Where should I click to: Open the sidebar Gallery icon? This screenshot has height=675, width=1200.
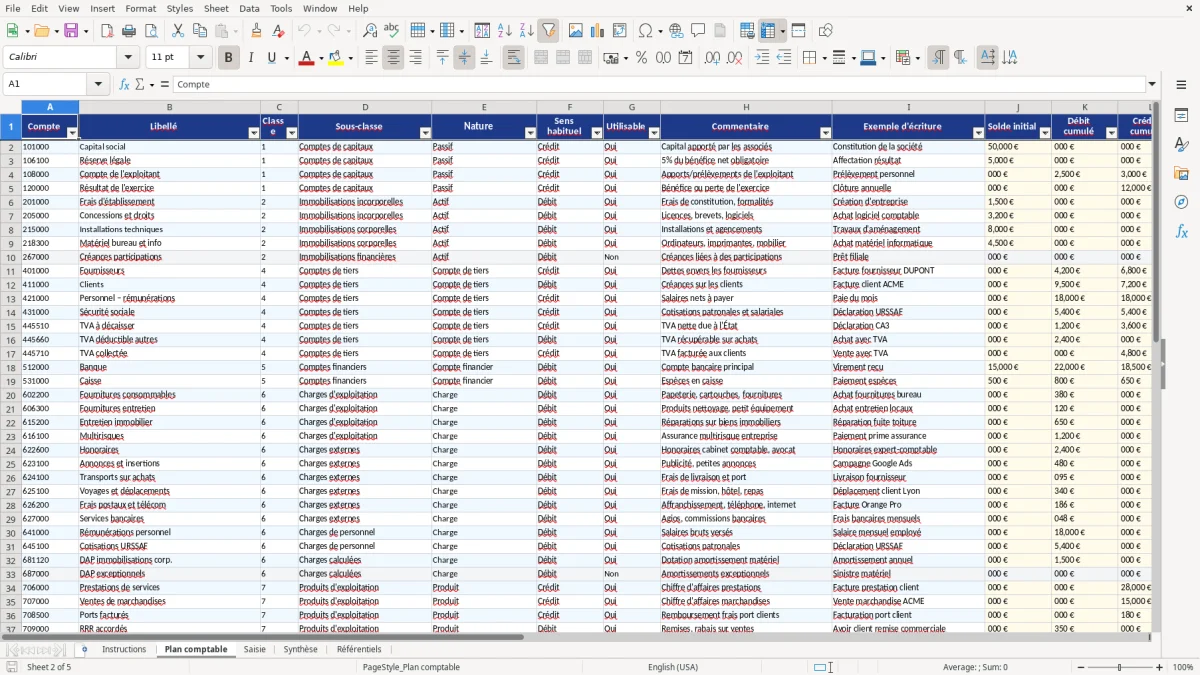pyautogui.click(x=1181, y=173)
